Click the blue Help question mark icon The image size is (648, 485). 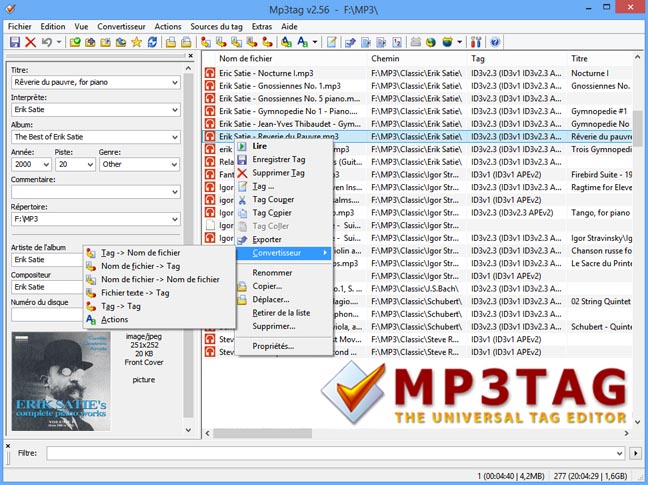(x=495, y=42)
